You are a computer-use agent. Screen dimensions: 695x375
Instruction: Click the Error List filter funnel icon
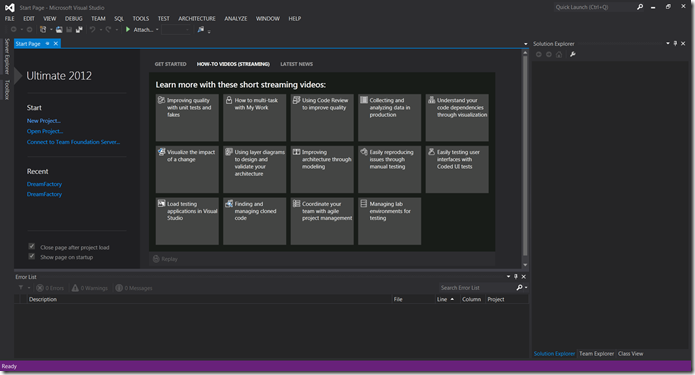21,288
